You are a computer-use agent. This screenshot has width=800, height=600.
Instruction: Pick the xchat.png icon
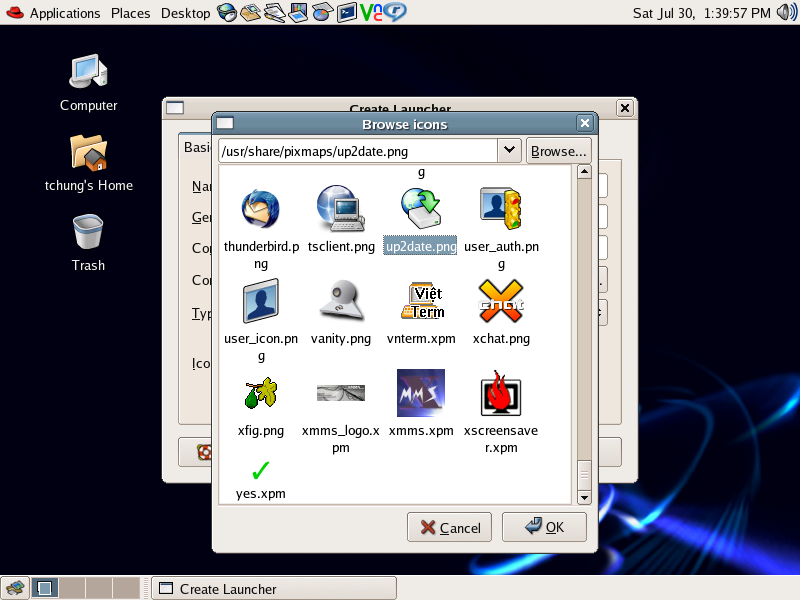[501, 301]
